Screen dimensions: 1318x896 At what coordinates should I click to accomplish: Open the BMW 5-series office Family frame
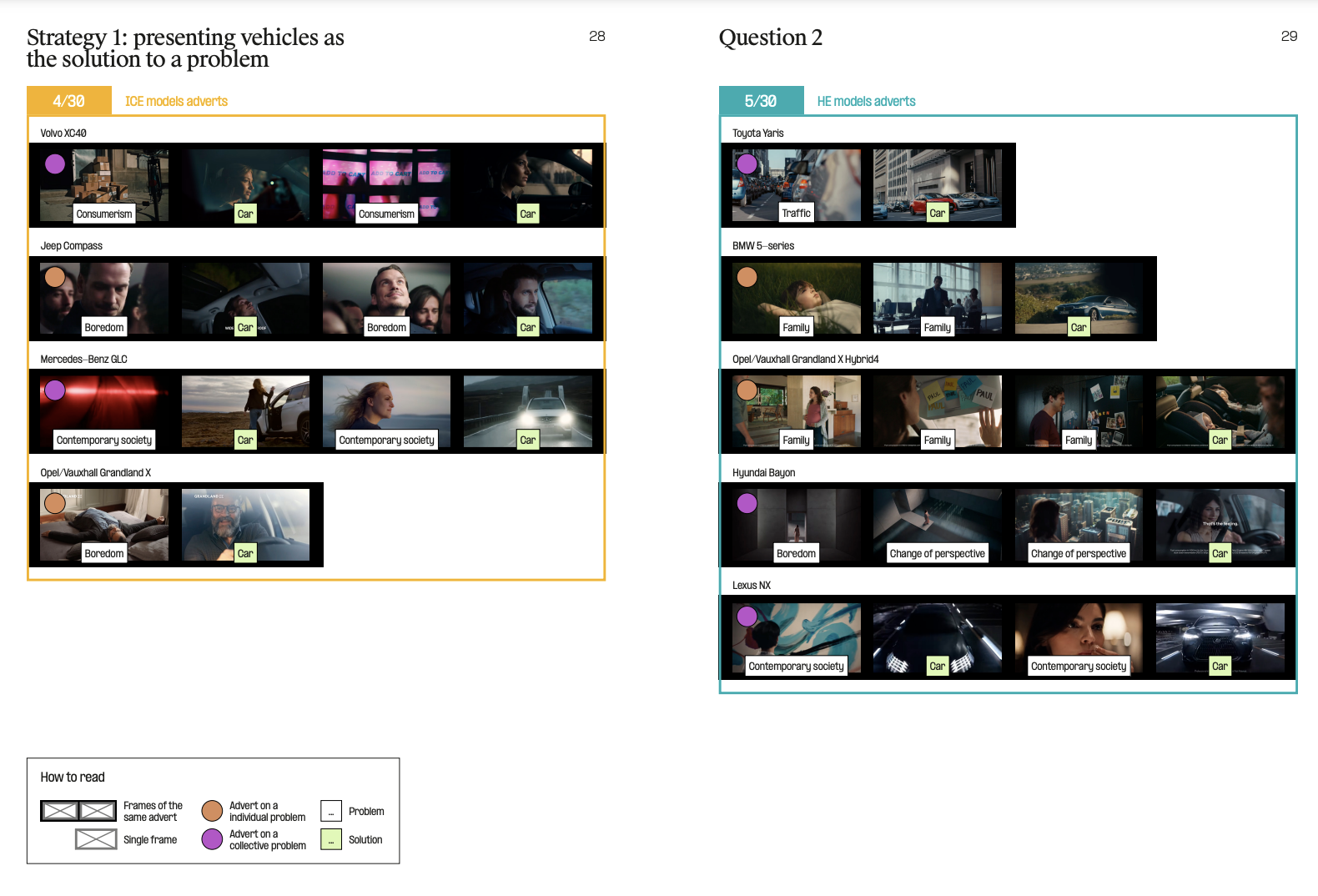point(938,299)
